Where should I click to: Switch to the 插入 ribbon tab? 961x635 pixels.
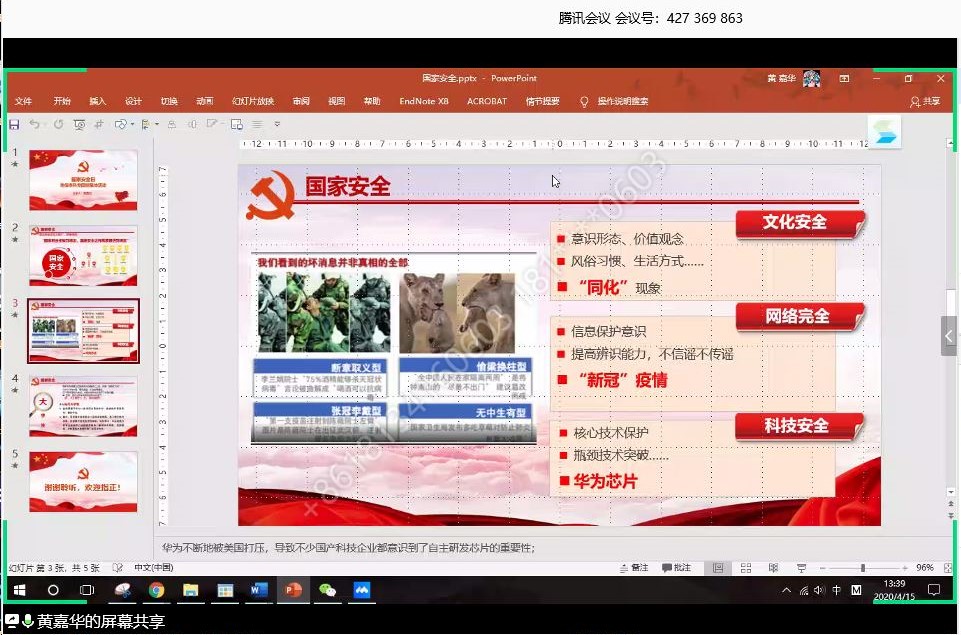click(x=97, y=101)
